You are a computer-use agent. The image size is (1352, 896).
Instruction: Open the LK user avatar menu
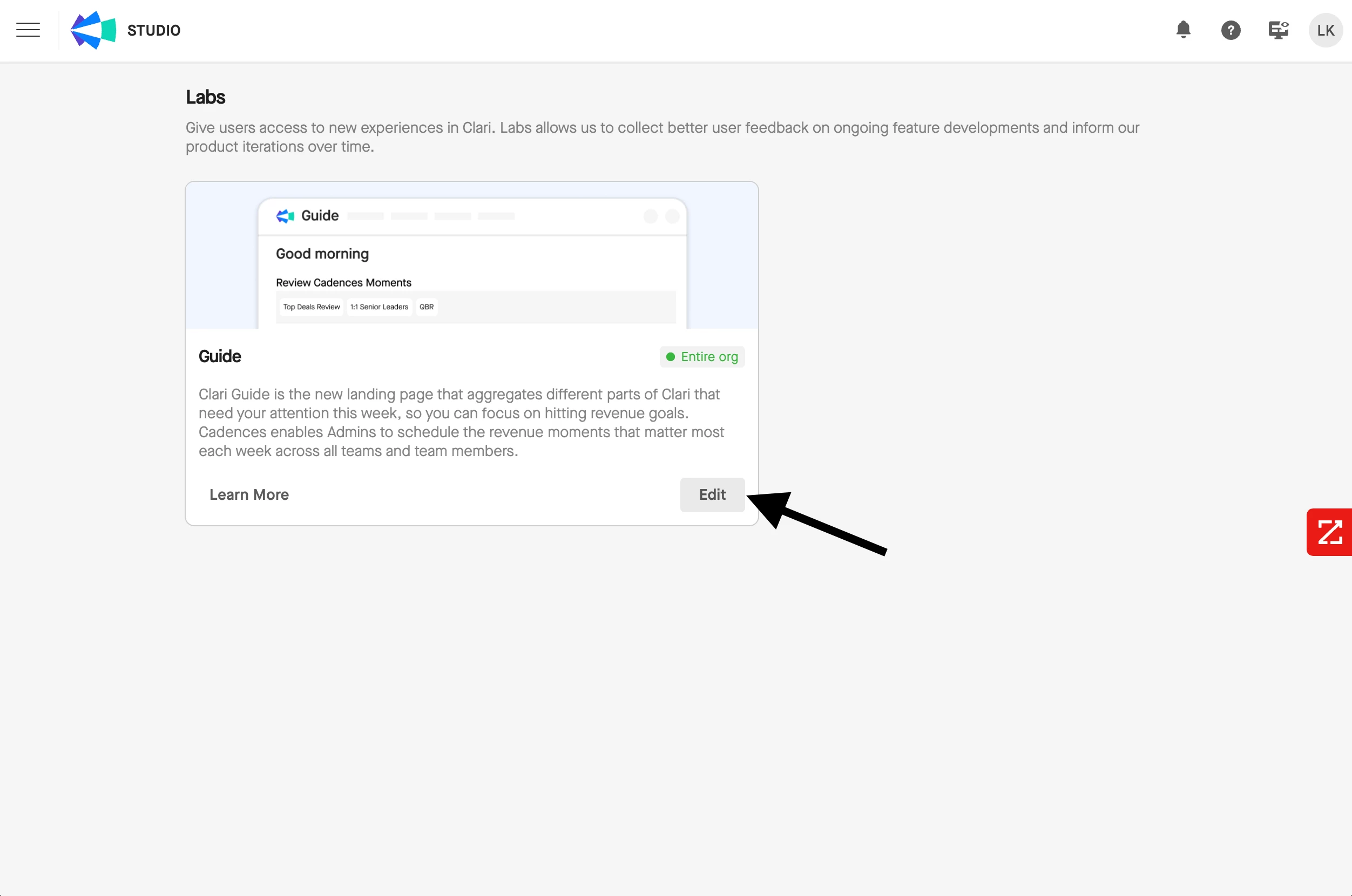pos(1325,30)
